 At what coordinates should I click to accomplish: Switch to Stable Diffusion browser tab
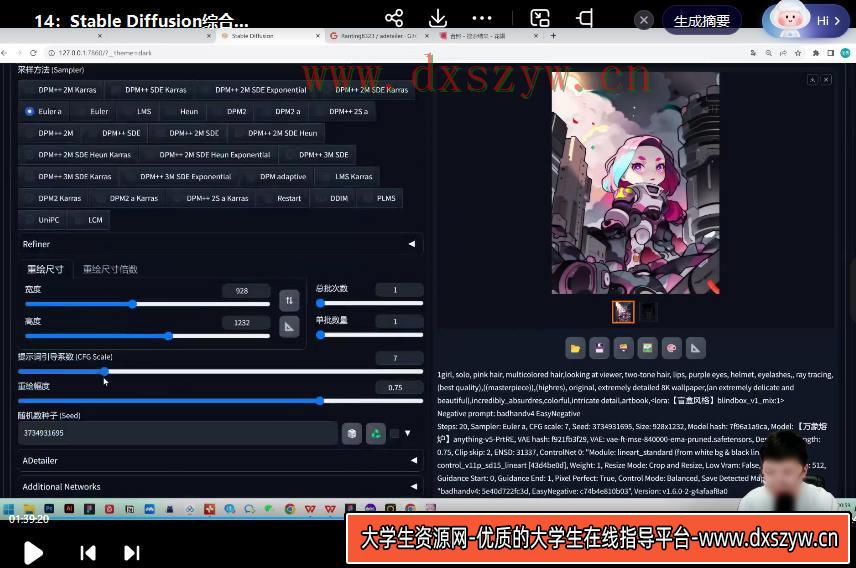tap(269, 36)
